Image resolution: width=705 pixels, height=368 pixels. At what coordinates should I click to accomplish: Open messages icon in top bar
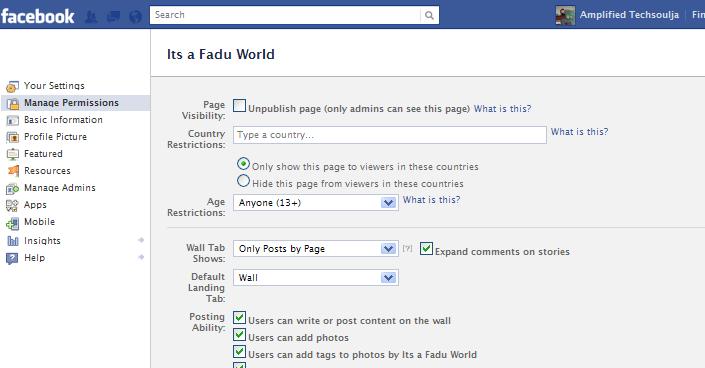pyautogui.click(x=113, y=17)
